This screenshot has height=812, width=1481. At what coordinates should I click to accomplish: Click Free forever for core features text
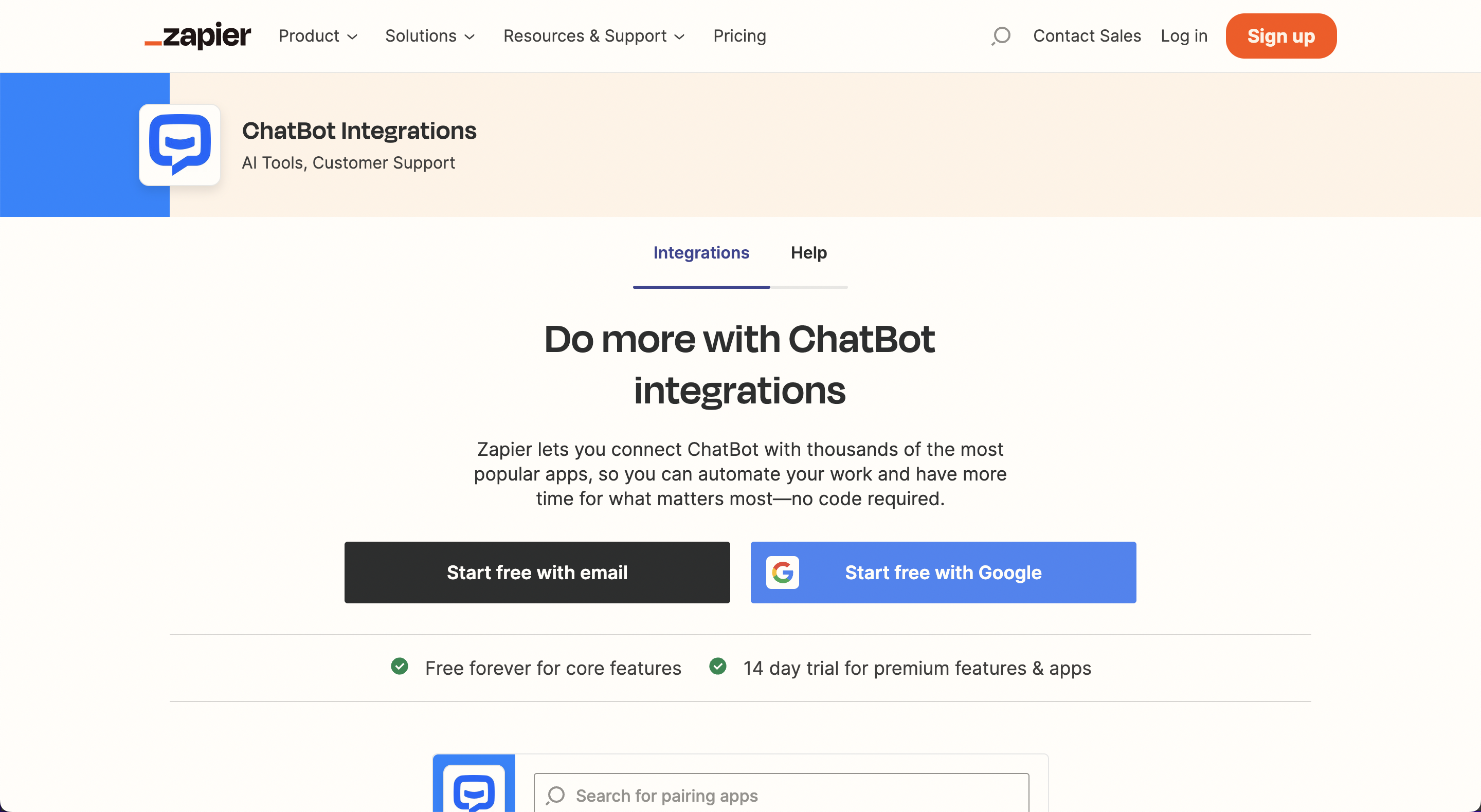click(553, 668)
